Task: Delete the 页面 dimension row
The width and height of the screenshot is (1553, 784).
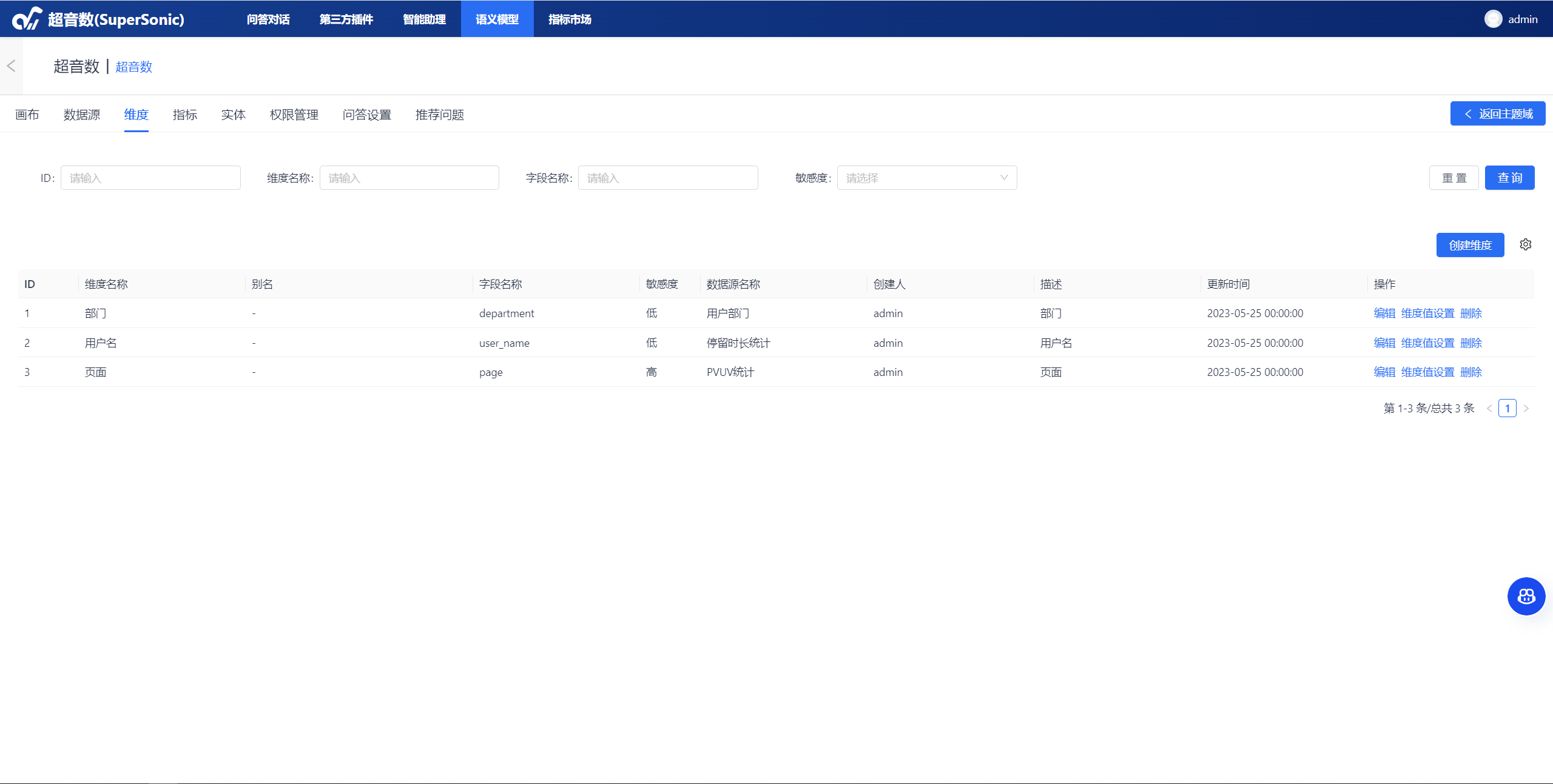Action: [1471, 372]
